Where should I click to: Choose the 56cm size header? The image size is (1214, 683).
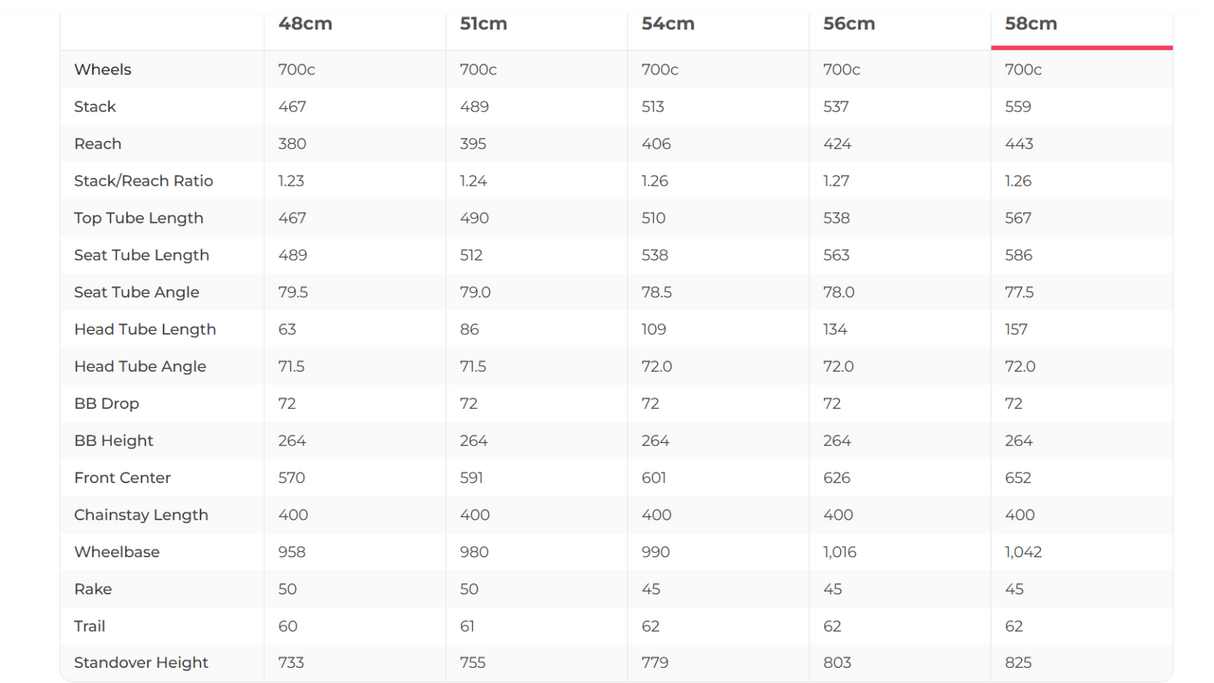849,24
